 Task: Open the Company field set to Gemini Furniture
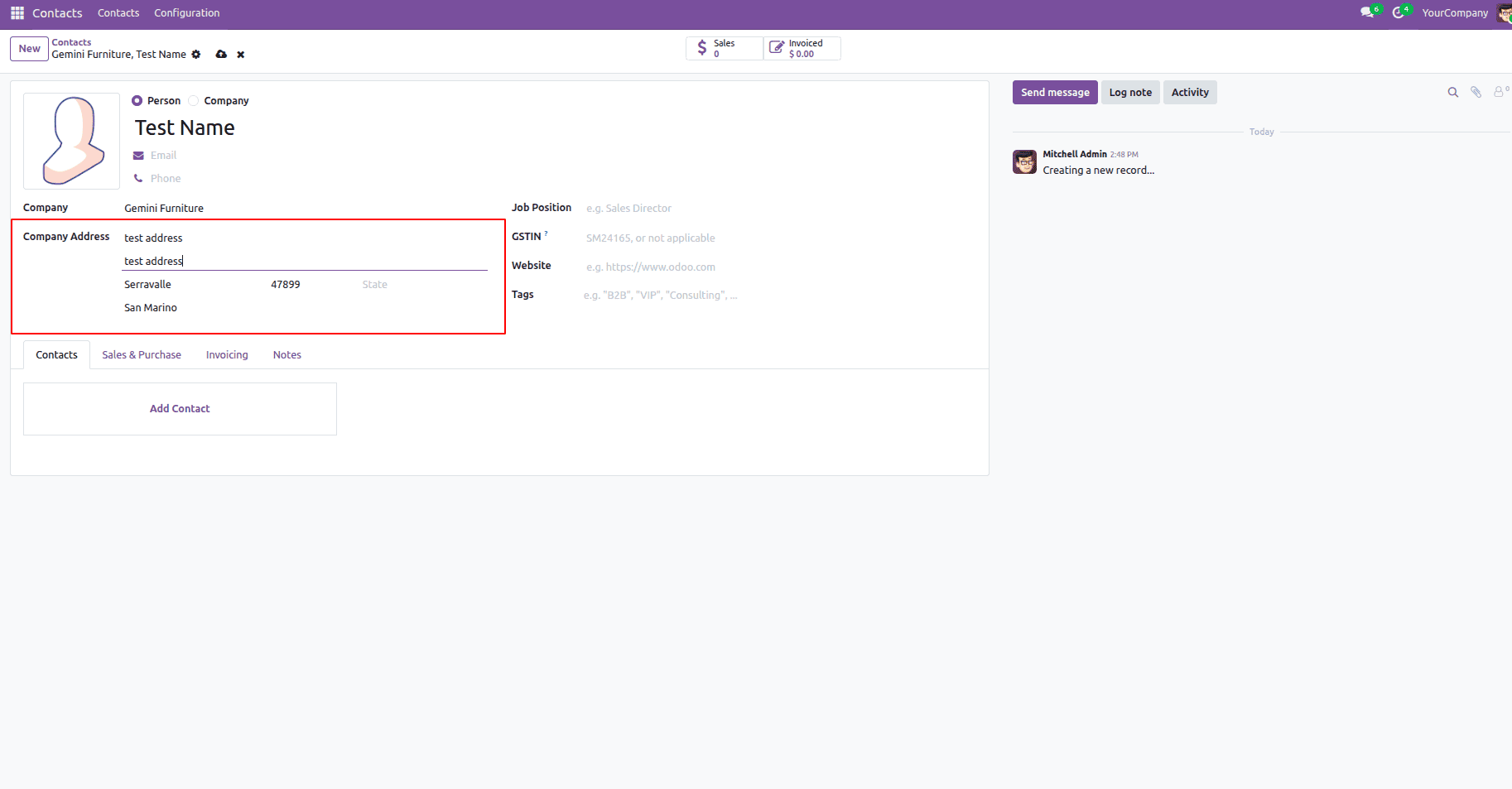305,209
